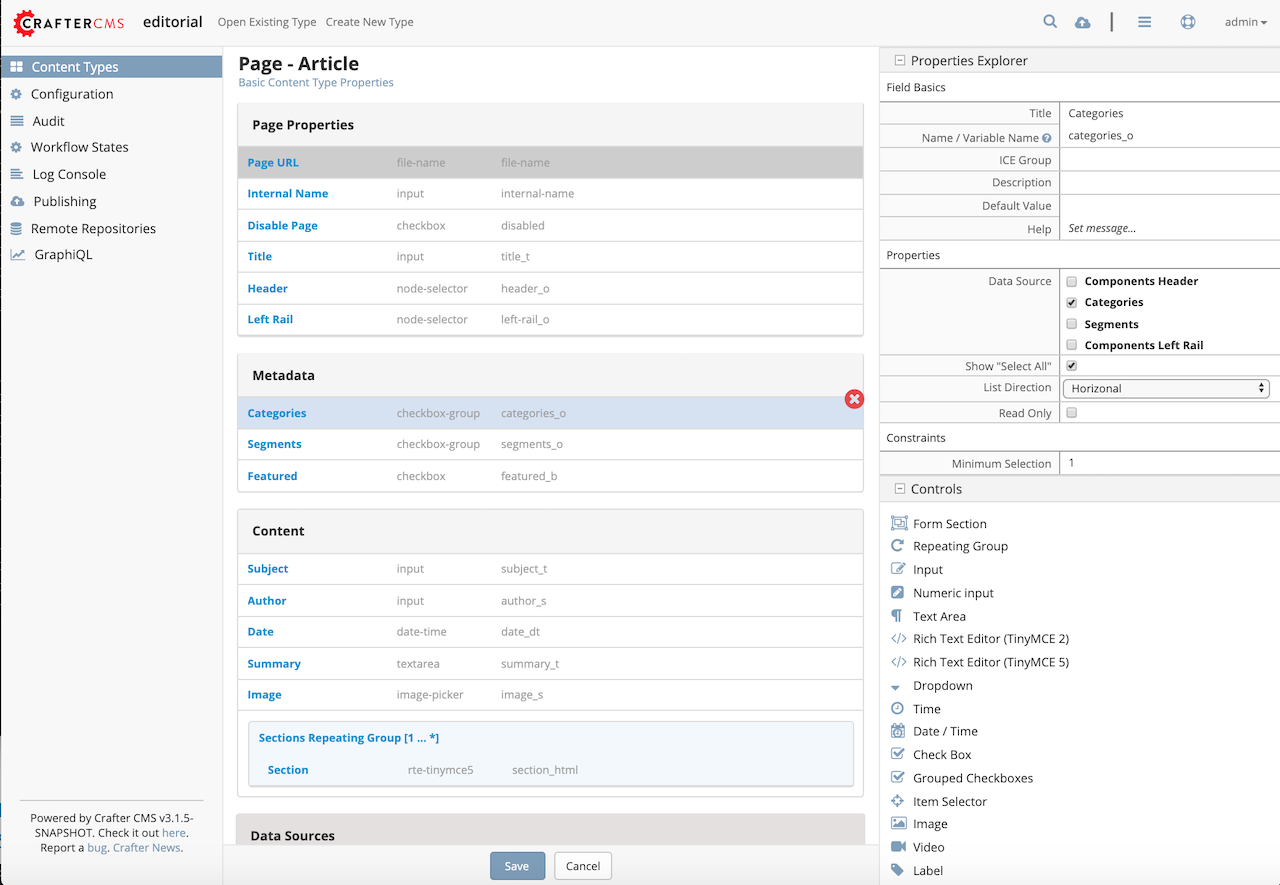The width and height of the screenshot is (1280, 885).
Task: Select the Segments field row
Action: [x=550, y=444]
